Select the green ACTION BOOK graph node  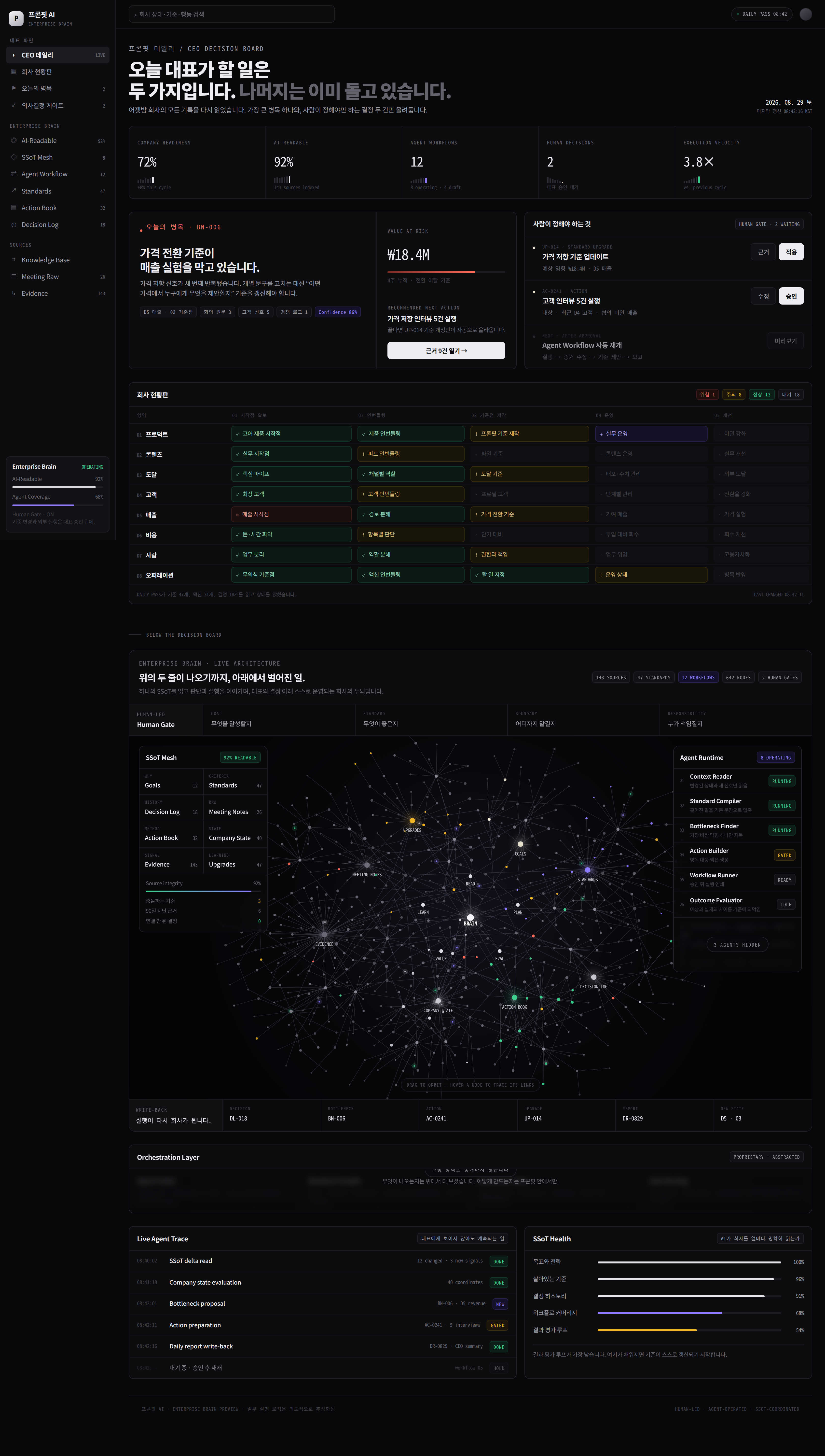[514, 997]
